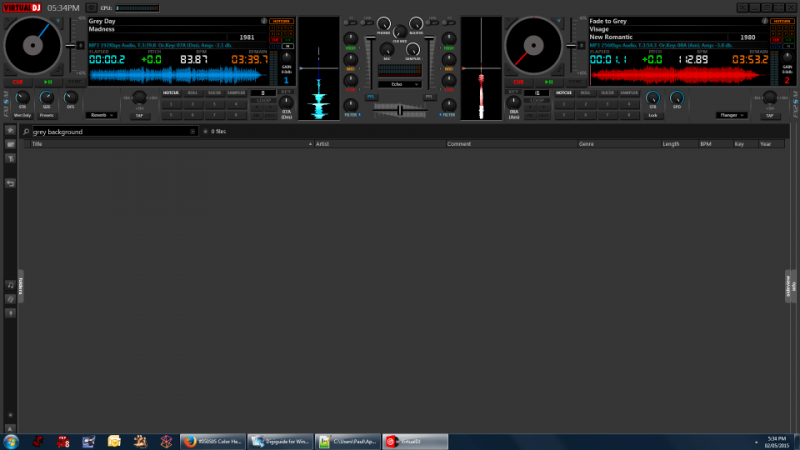
Task: Select the ROLL pad tab on deck 1
Action: click(x=192, y=93)
